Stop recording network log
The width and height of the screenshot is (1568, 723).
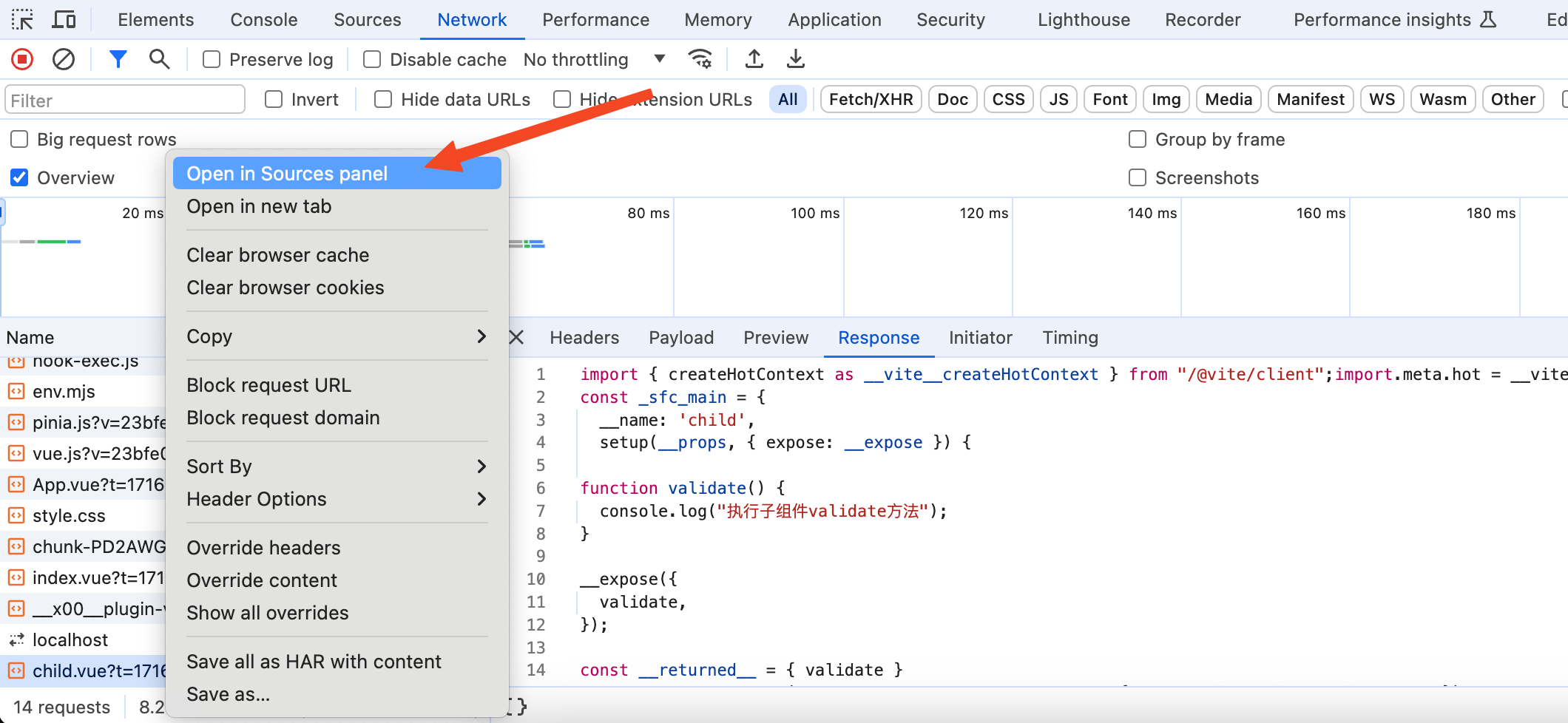click(22, 59)
